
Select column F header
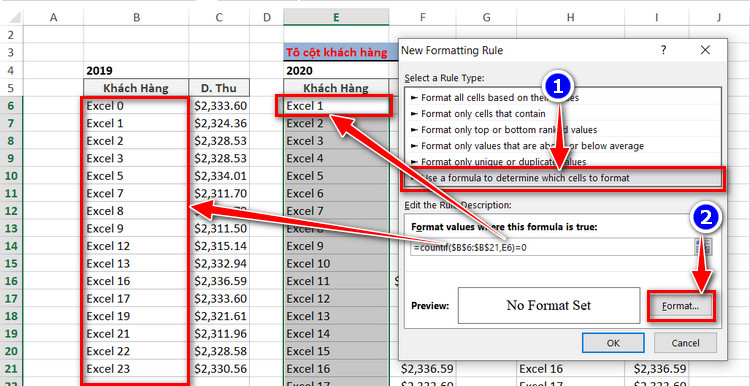422,18
